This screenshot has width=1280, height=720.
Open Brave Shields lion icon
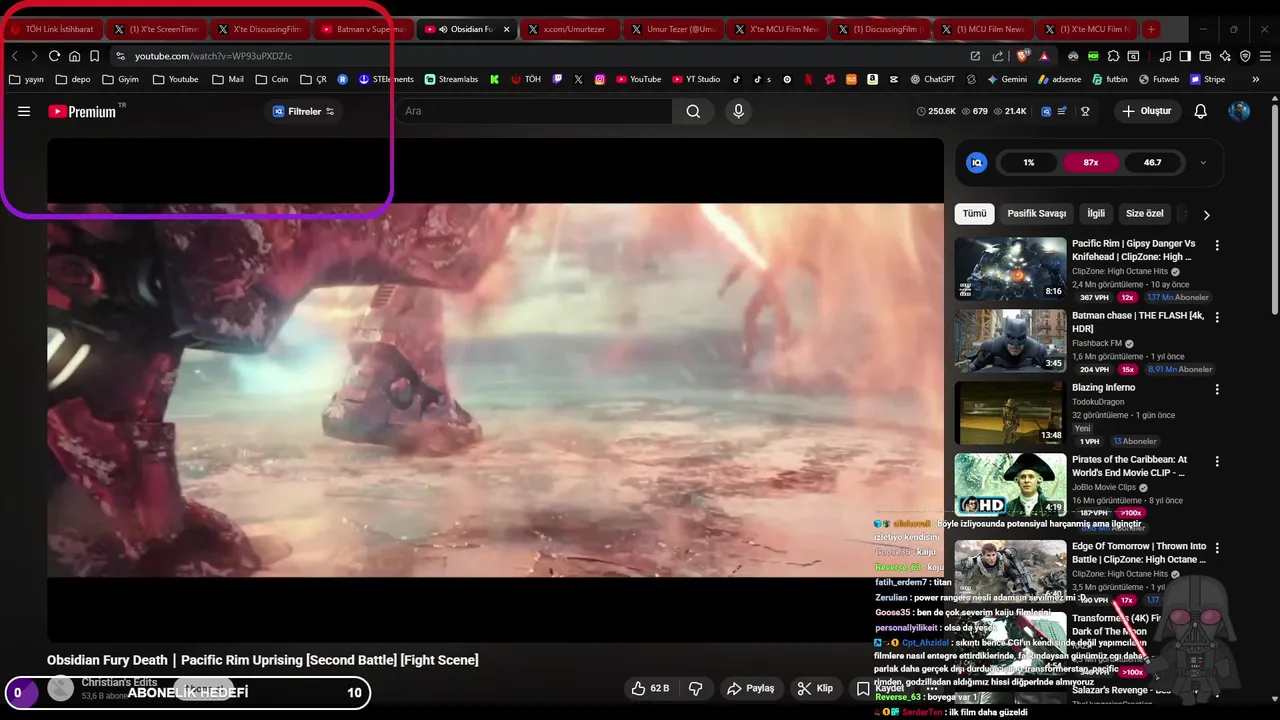(1024, 56)
